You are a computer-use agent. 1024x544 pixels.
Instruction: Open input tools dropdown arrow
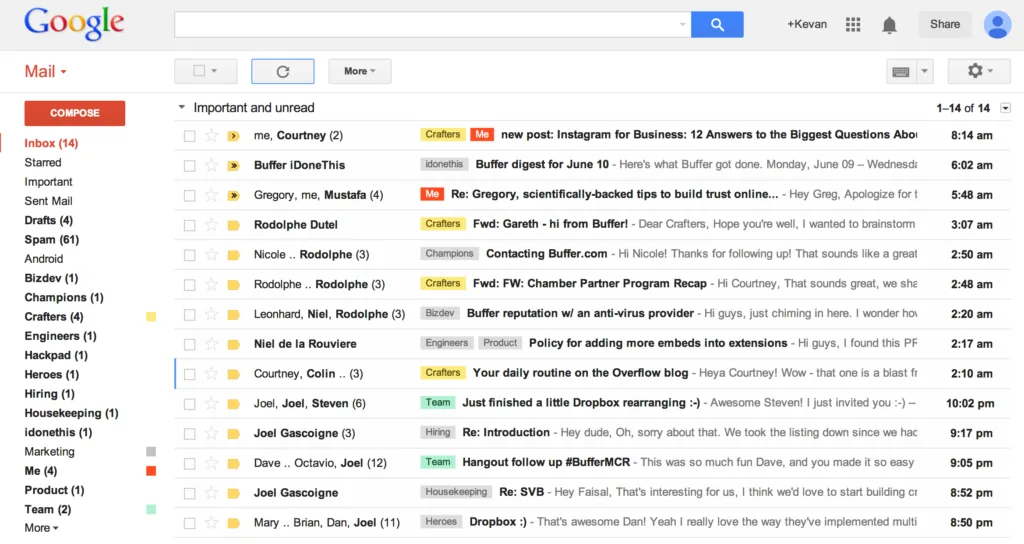point(924,71)
